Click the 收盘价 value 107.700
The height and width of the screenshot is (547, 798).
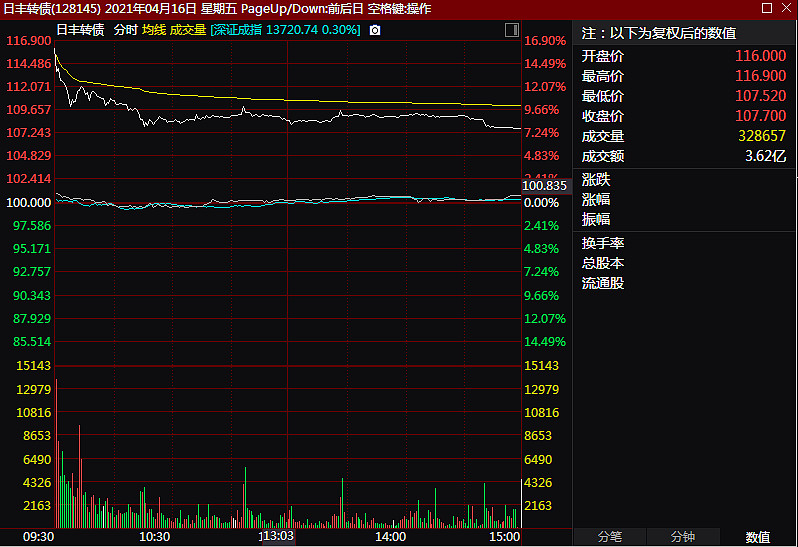(760, 116)
